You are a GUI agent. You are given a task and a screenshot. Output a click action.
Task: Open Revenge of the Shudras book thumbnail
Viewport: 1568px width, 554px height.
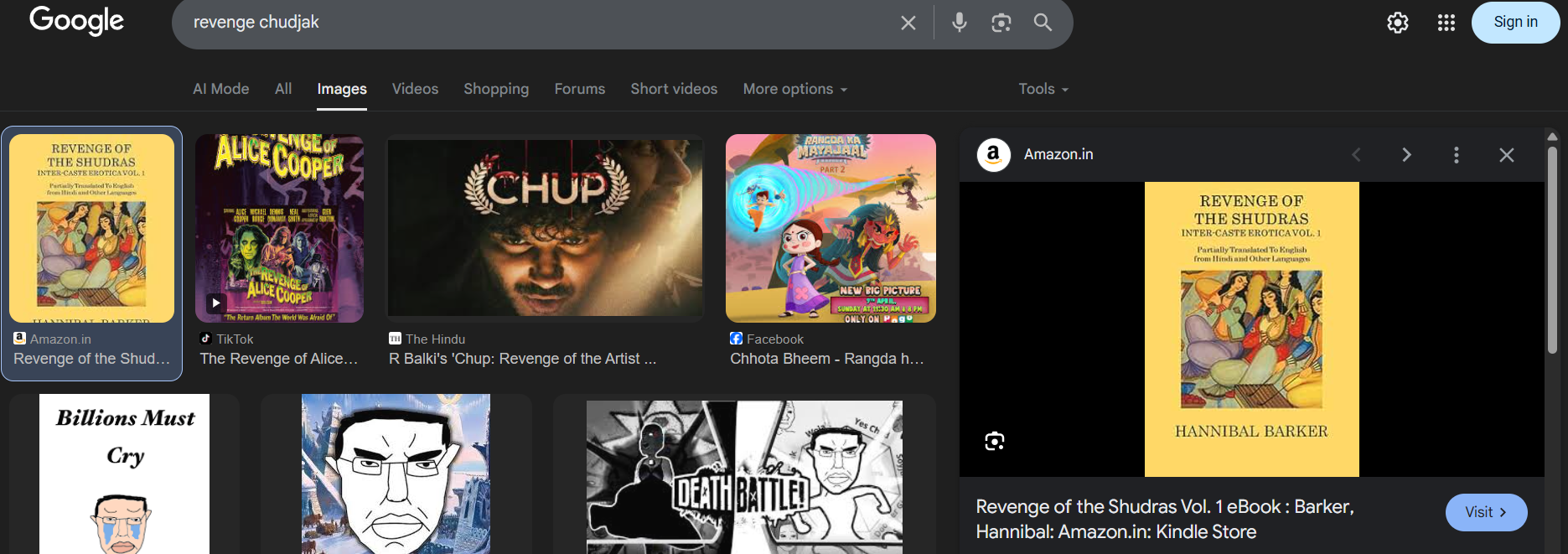(x=91, y=228)
